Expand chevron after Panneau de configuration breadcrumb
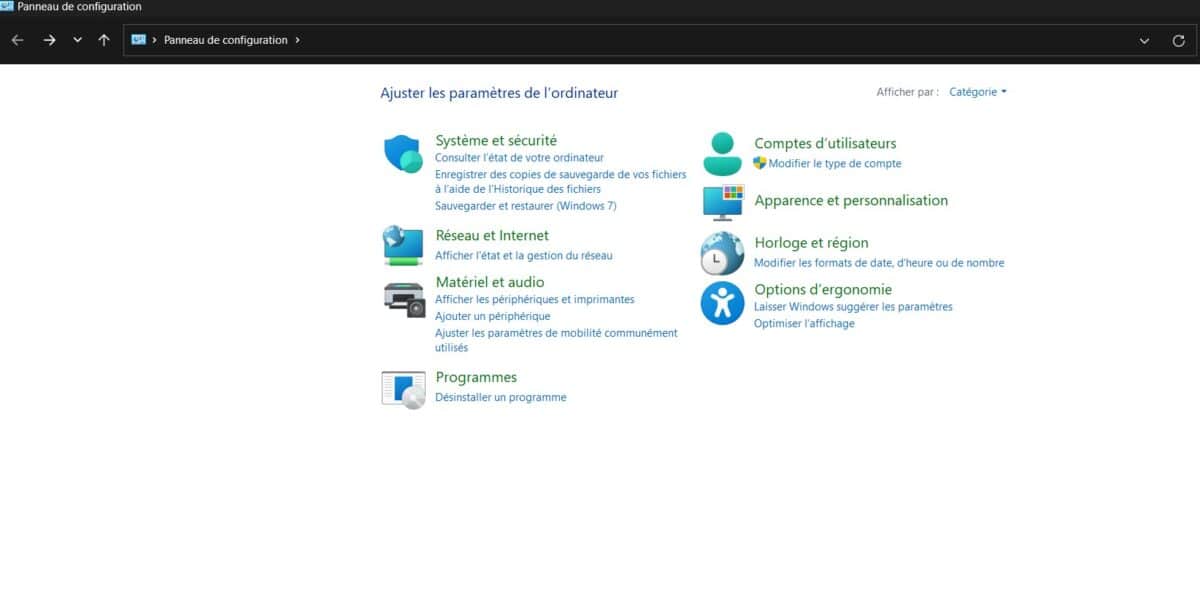The height and width of the screenshot is (607, 1200). (298, 40)
